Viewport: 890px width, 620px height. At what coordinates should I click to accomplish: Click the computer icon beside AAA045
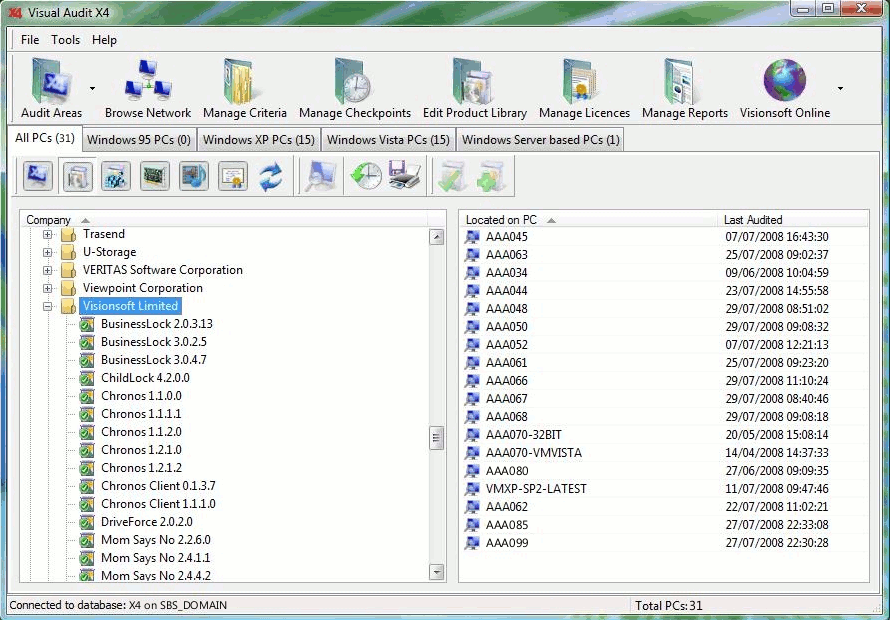[x=472, y=237]
